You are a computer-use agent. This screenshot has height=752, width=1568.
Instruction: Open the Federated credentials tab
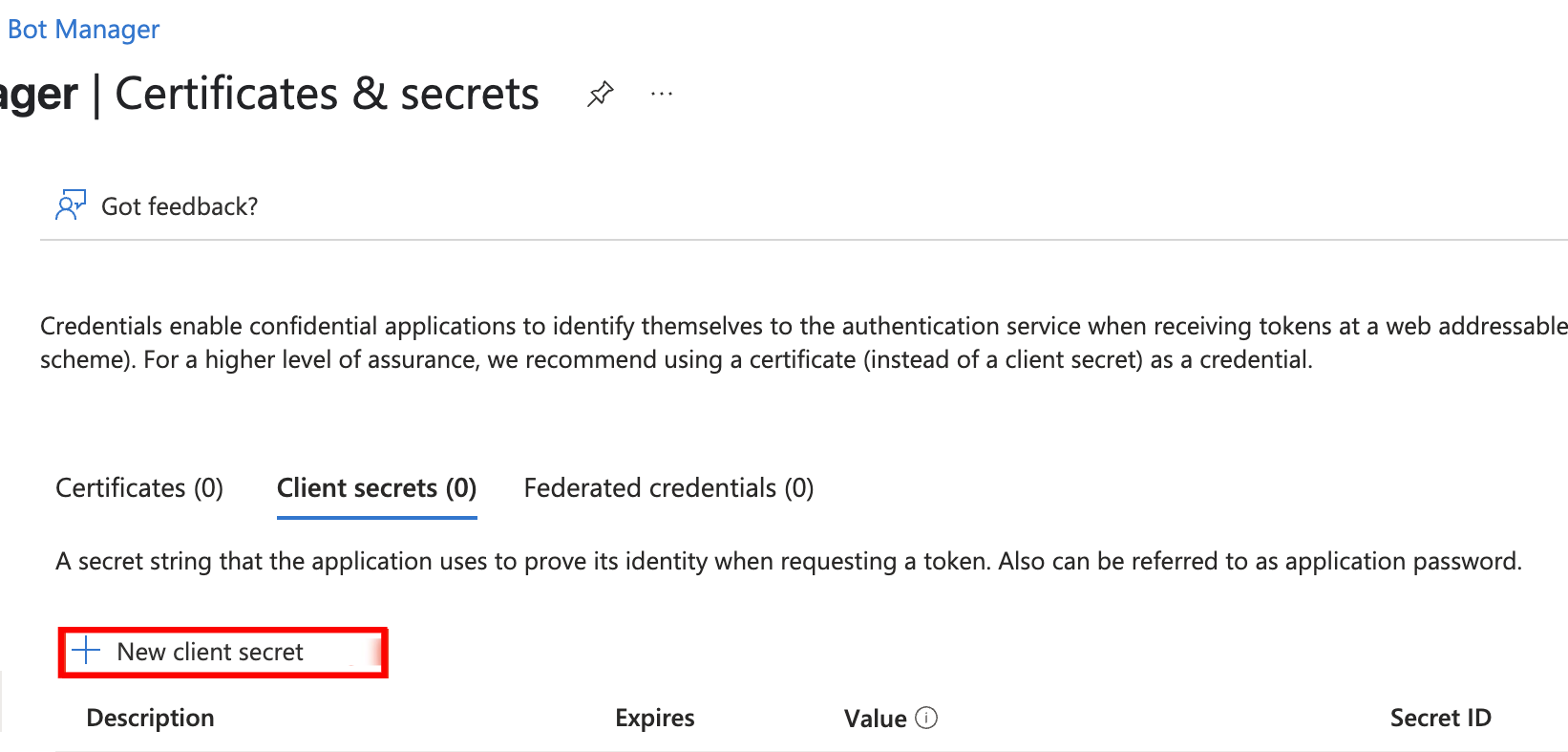point(667,487)
